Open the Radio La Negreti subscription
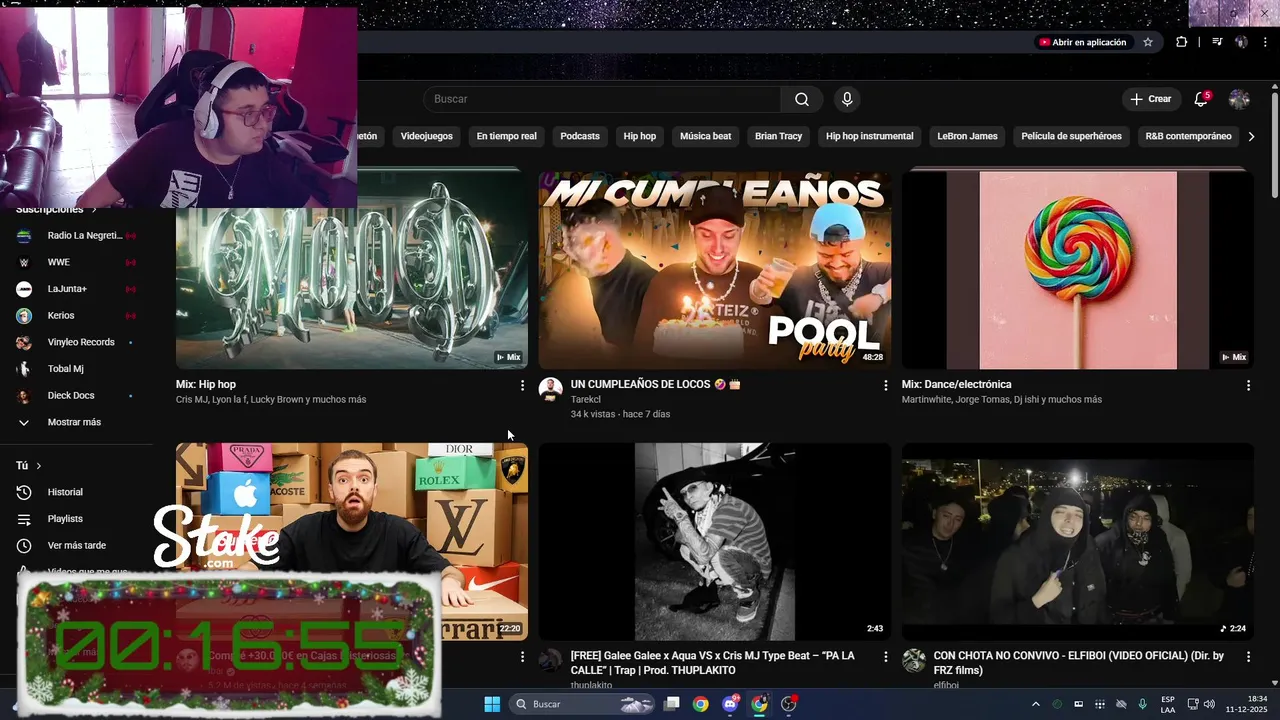The height and width of the screenshot is (720, 1280). click(76, 236)
